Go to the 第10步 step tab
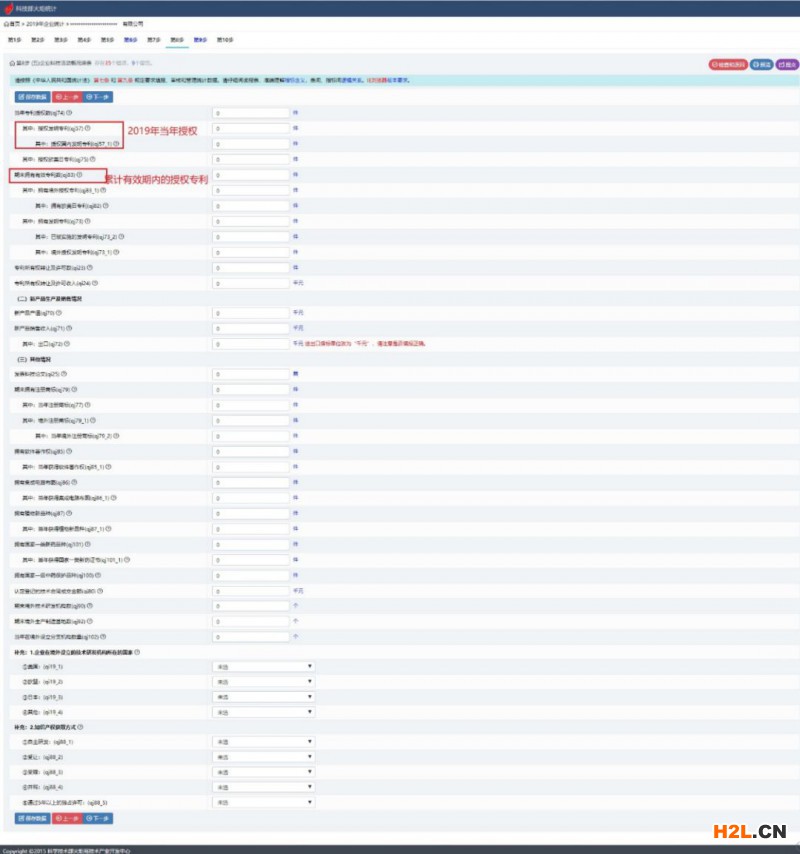This screenshot has height=854, width=800. tap(225, 39)
